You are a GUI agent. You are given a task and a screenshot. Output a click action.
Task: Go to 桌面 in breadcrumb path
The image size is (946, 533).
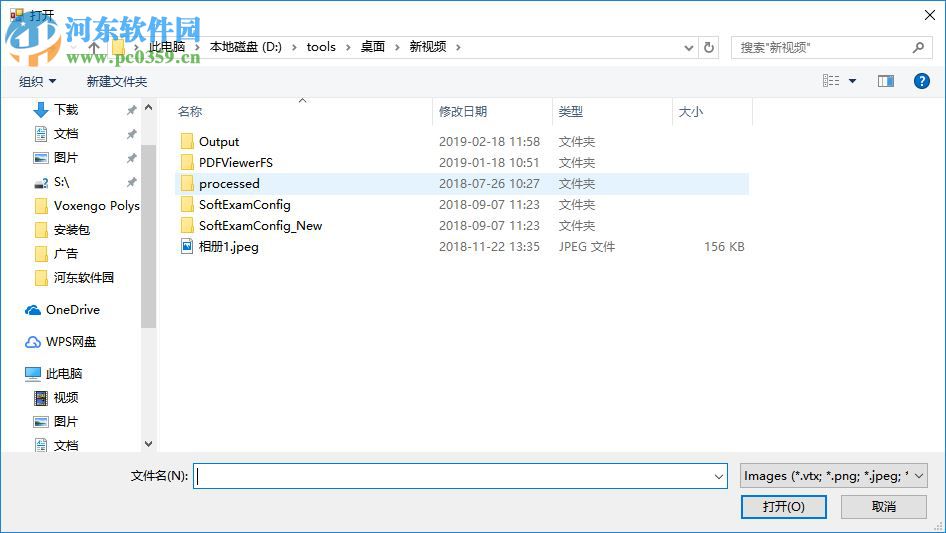[x=373, y=47]
